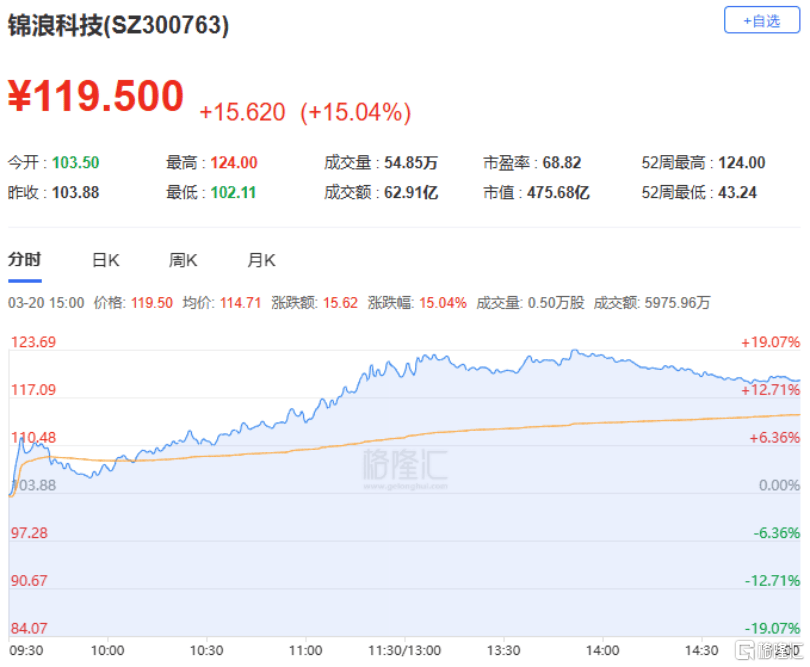Click the 09:30 time axis label
Image resolution: width=810 pixels, height=667 pixels.
point(27,649)
